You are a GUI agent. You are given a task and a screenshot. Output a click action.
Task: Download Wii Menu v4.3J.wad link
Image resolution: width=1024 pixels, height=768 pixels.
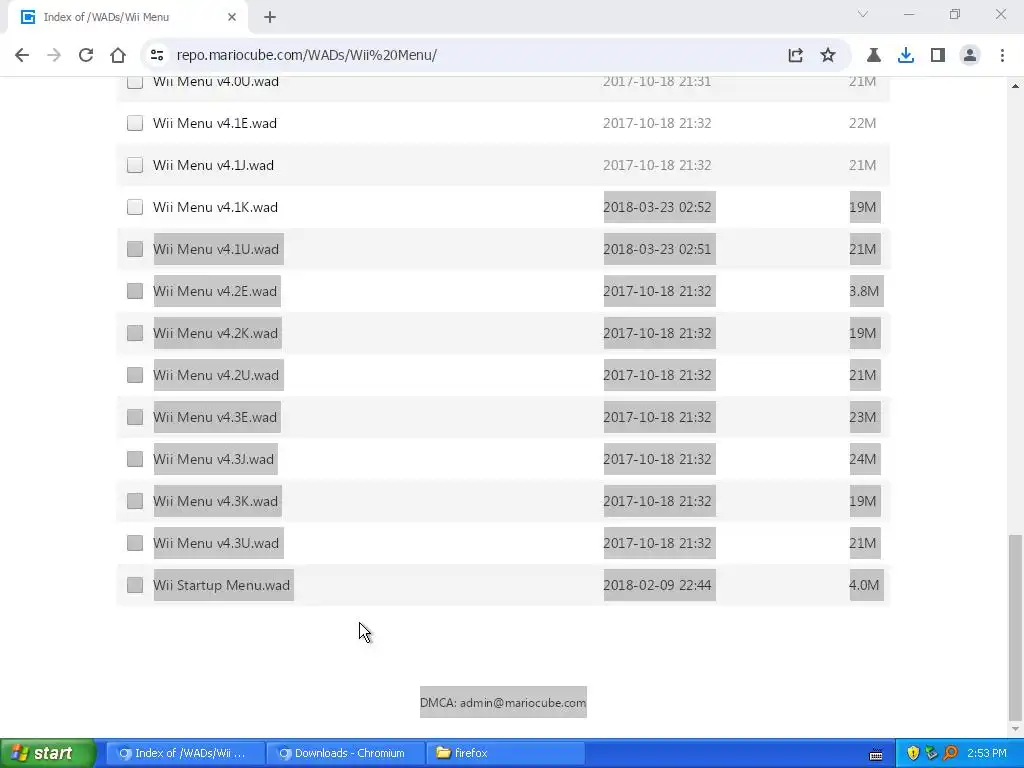click(216, 459)
